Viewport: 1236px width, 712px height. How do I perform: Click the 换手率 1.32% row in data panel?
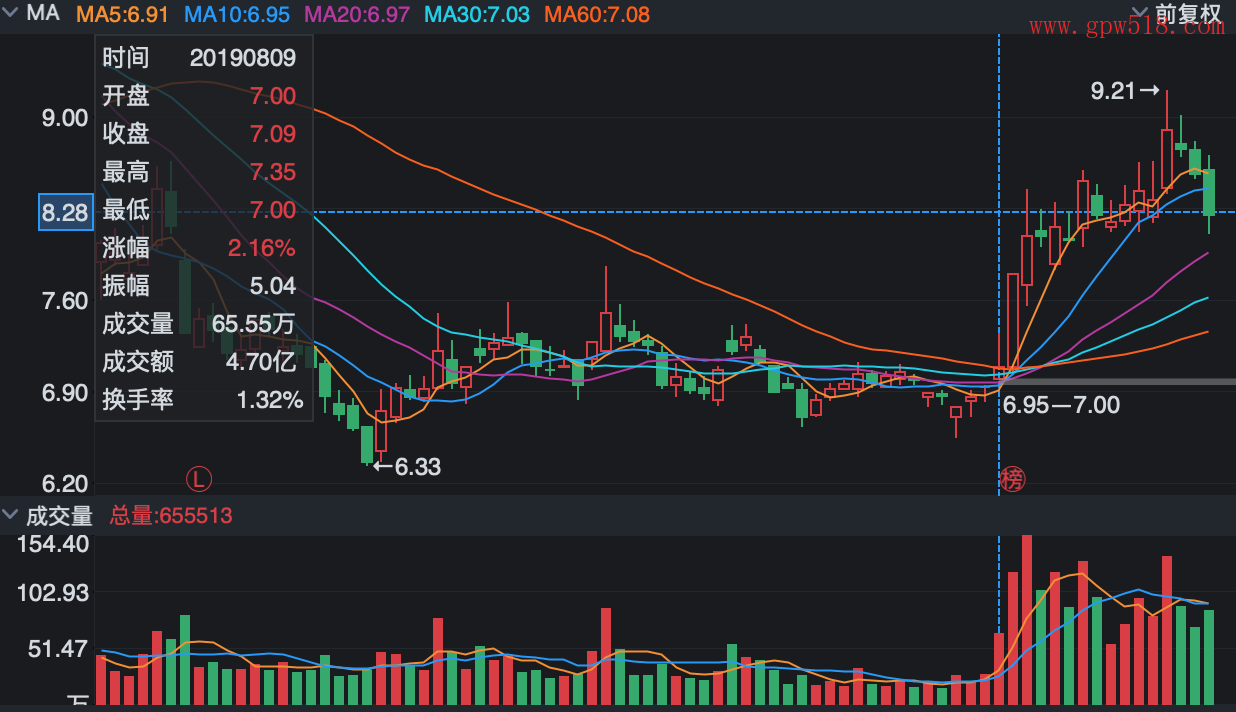(x=200, y=400)
